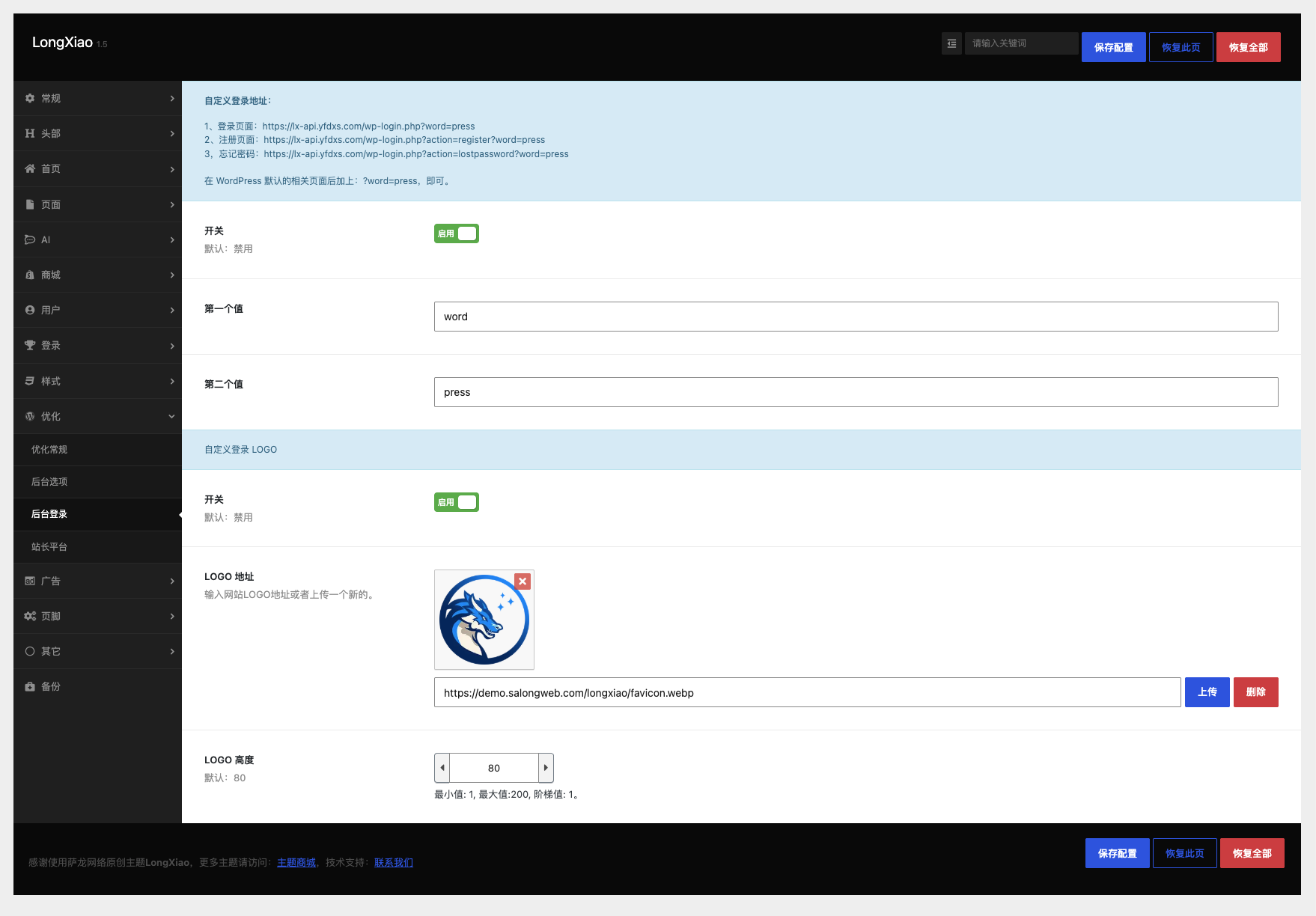The height and width of the screenshot is (916, 1316).
Task: Expand the 商城 section chevron
Action: point(172,275)
